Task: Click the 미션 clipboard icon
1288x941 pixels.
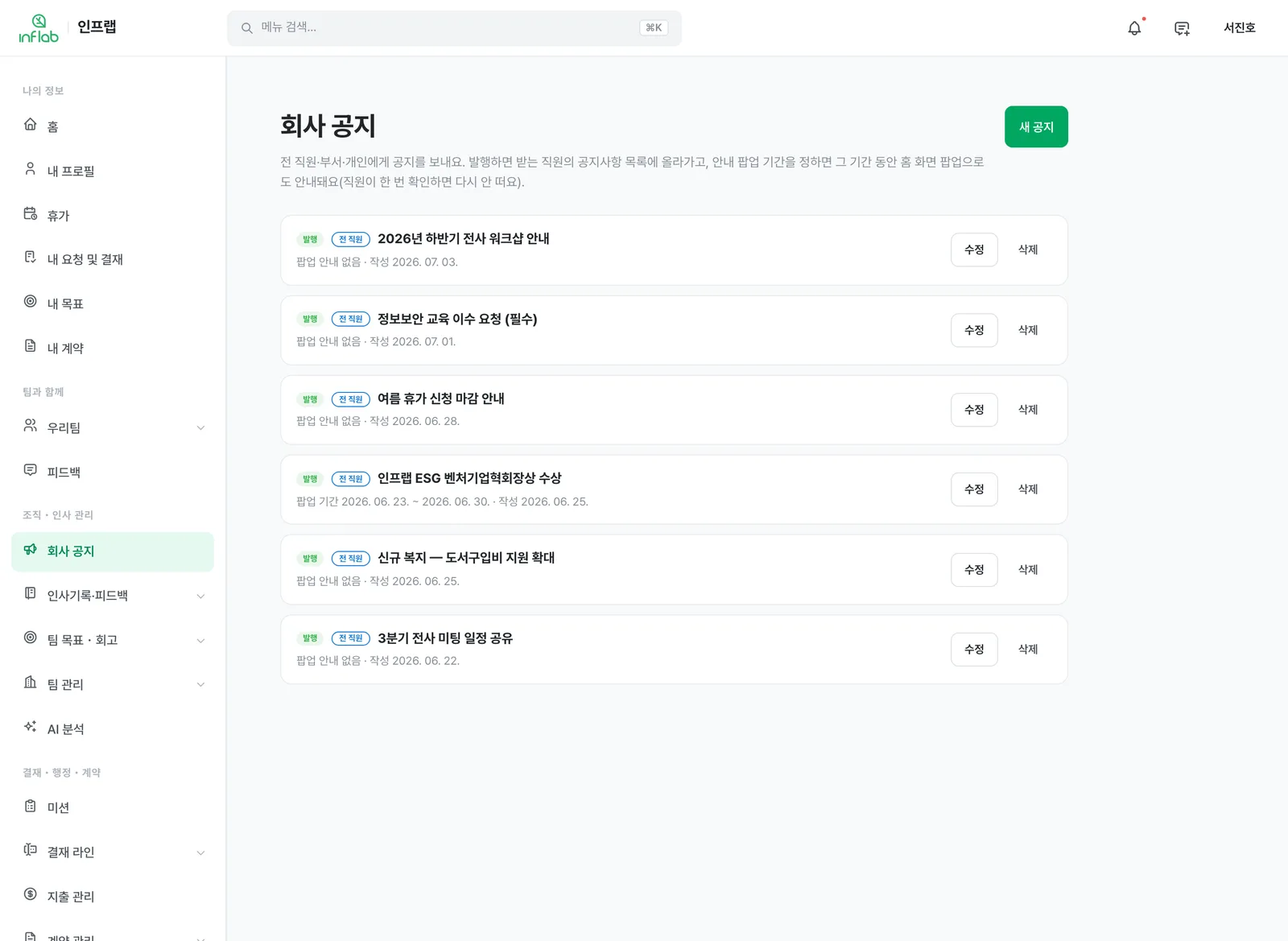Action: [x=31, y=807]
